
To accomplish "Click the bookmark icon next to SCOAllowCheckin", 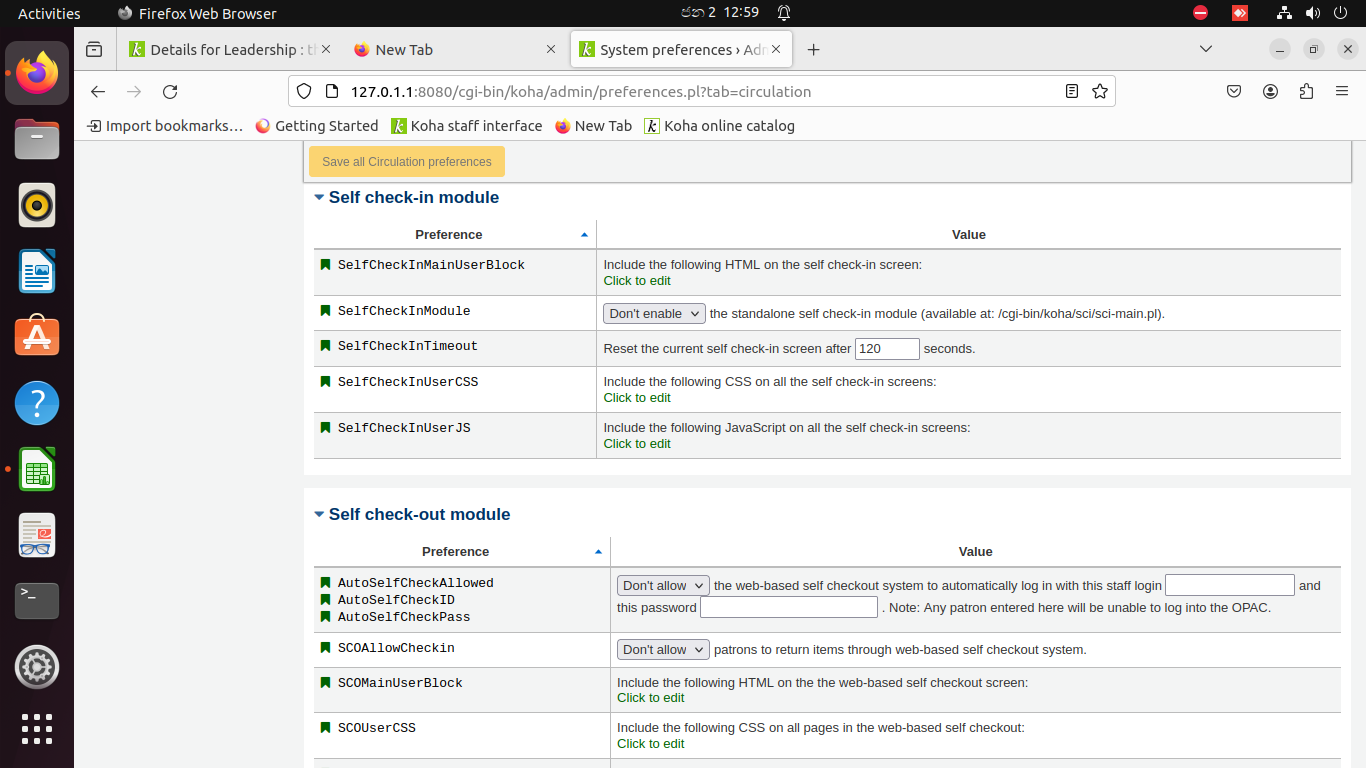I will tap(325, 648).
